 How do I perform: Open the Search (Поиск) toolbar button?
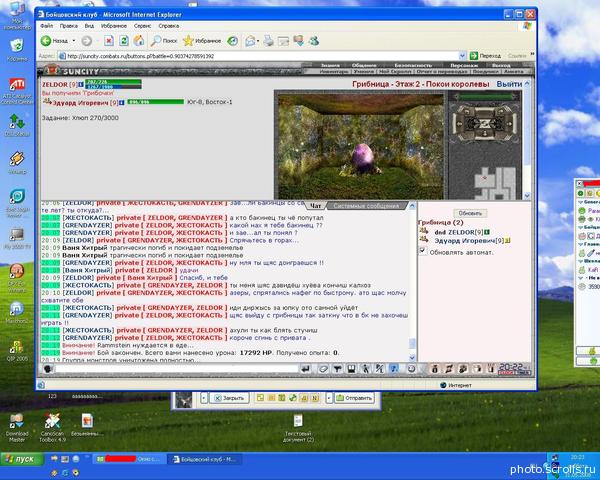pyautogui.click(x=164, y=41)
